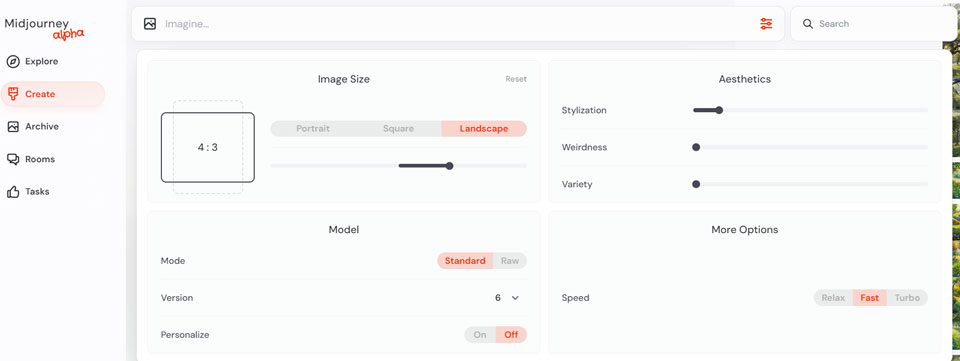Click the Archive picture icon
The width and height of the screenshot is (960, 361).
(13, 127)
